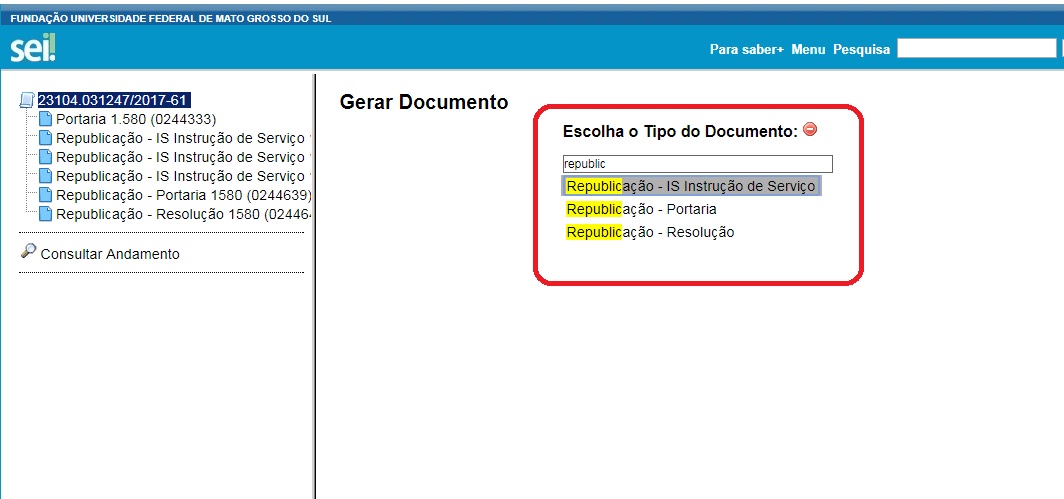
Task: Click icon of first Republicação - IS Instrução tree entry
Action: tap(45, 138)
